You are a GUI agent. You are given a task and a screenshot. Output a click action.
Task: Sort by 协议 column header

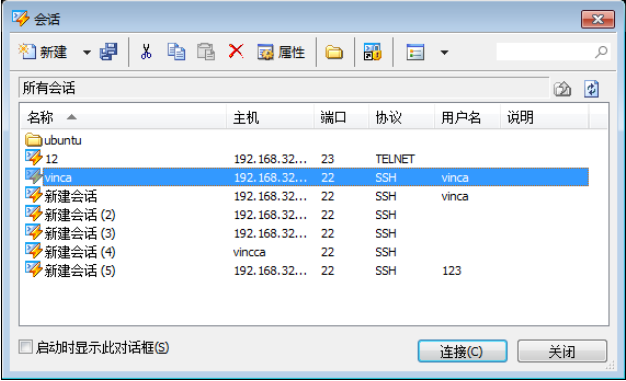coord(401,117)
